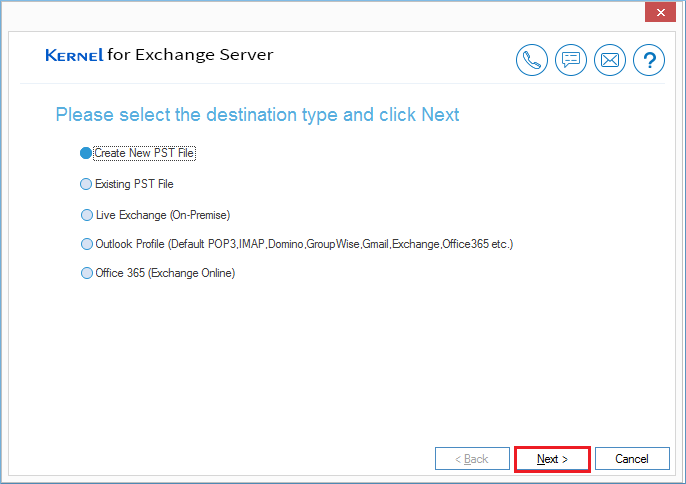Choose the Existing PST File radio button
Image resolution: width=686 pixels, height=484 pixels.
coord(85,184)
